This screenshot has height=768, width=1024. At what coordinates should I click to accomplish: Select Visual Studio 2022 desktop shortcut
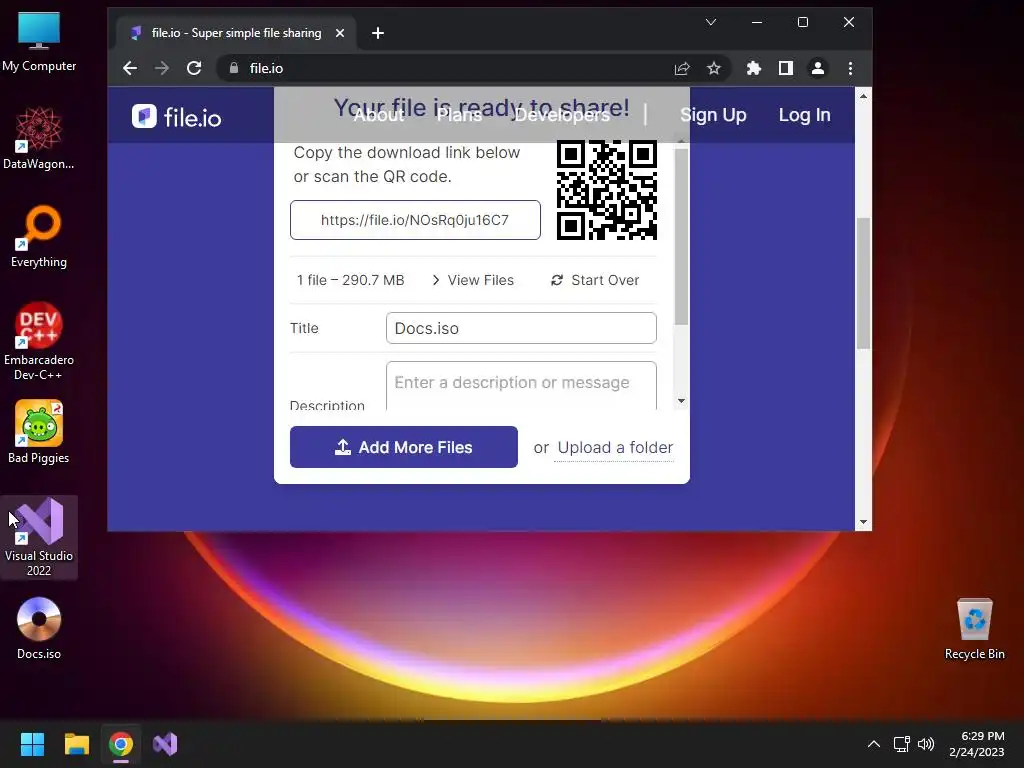(39, 537)
